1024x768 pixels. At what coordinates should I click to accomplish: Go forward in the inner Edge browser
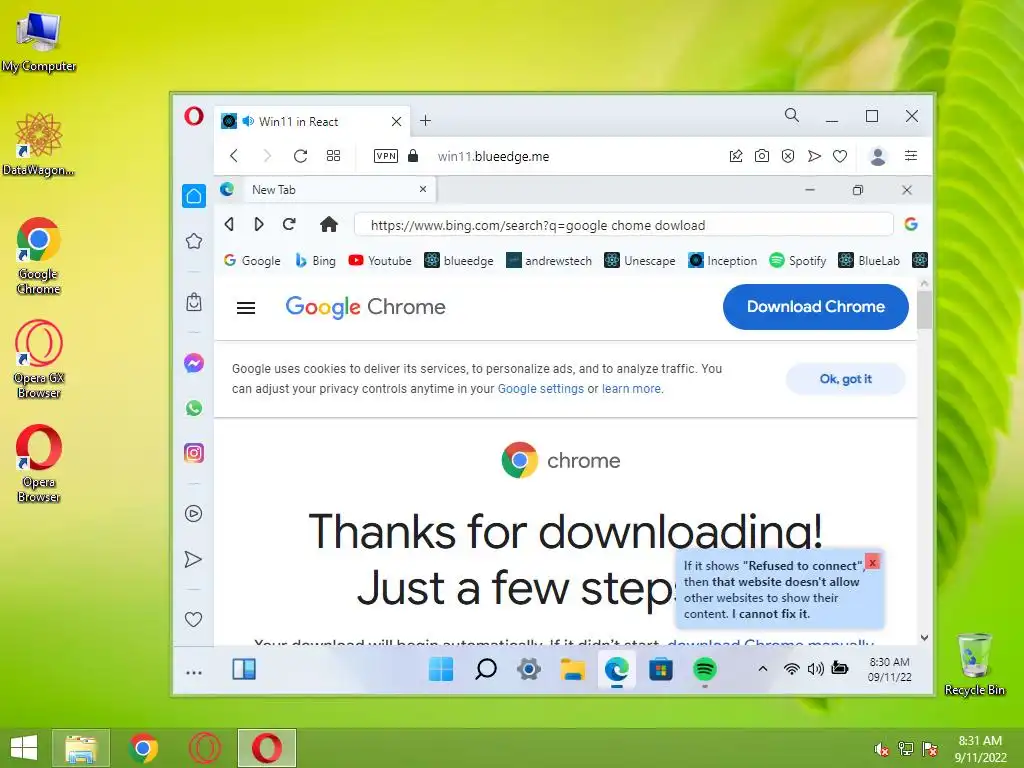pos(259,225)
